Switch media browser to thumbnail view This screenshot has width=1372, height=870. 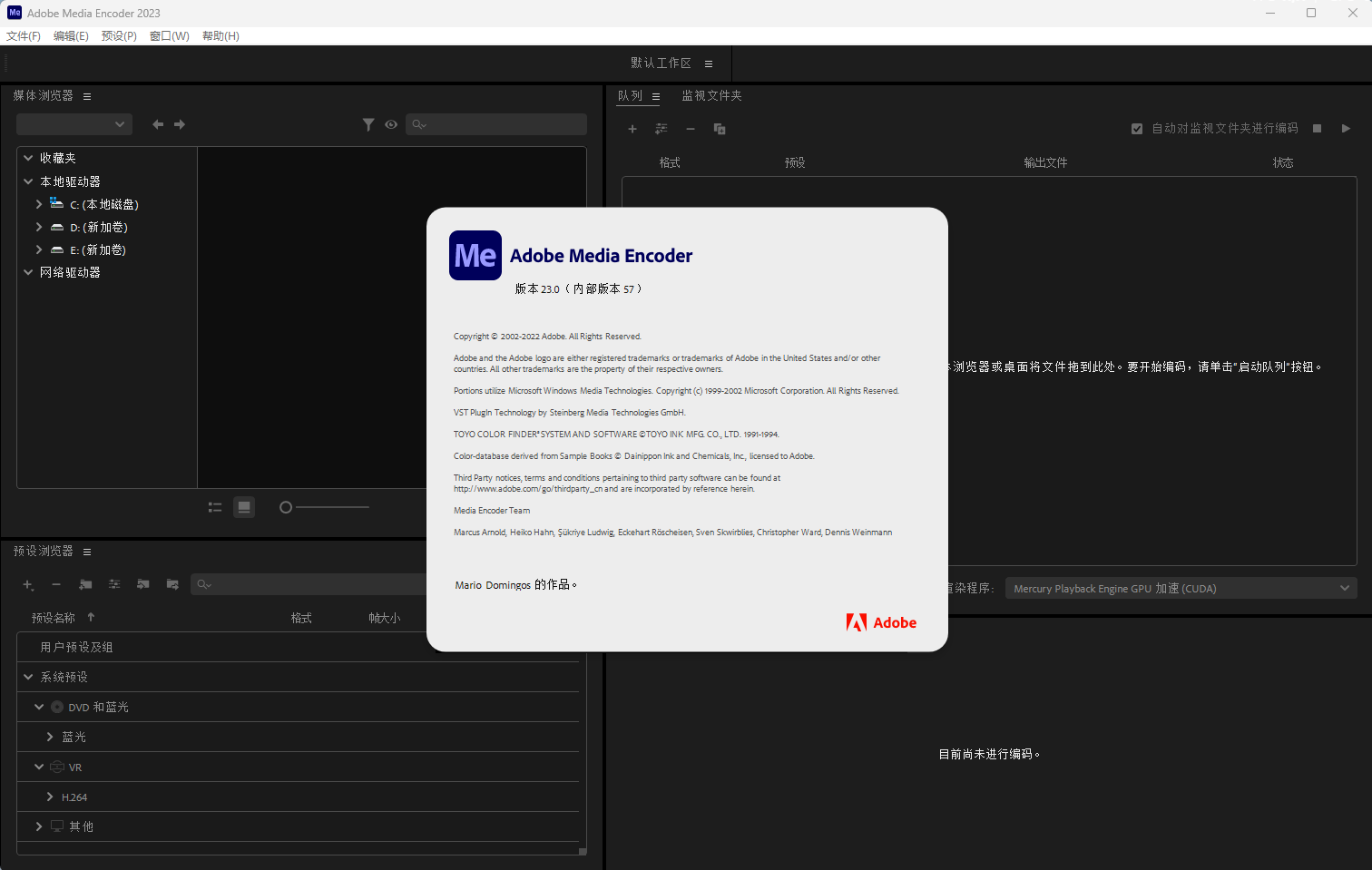[x=243, y=507]
